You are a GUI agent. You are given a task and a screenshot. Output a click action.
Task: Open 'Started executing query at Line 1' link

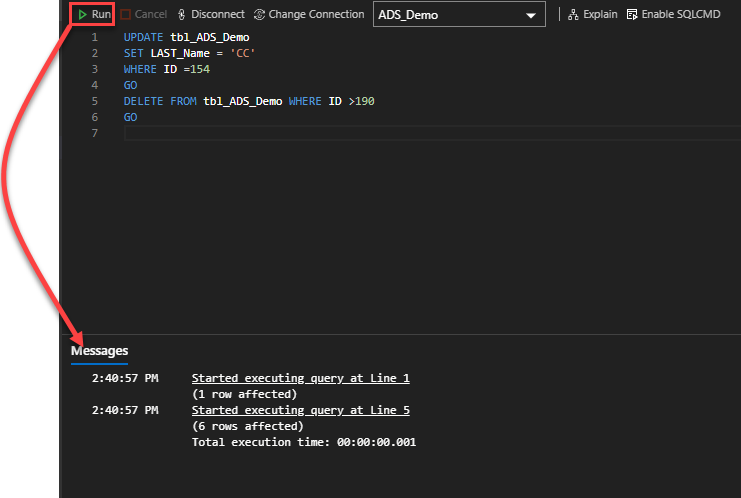[x=300, y=378]
